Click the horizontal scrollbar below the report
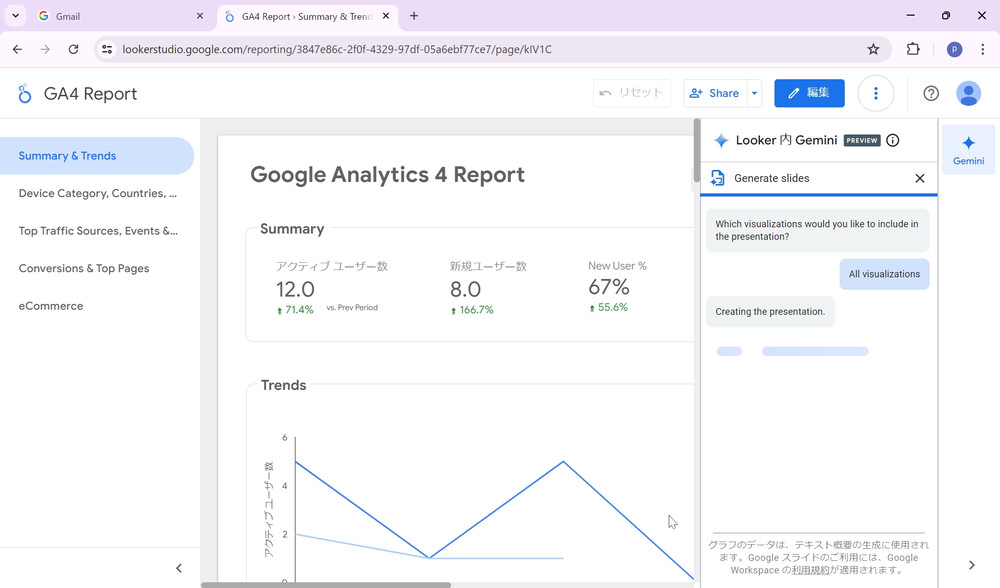Image resolution: width=1000 pixels, height=588 pixels. tap(326, 584)
